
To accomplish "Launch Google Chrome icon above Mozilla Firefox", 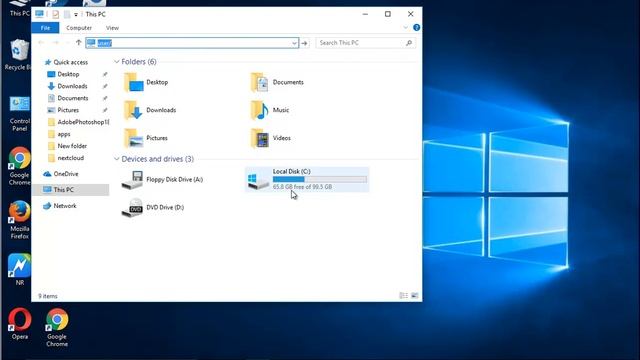I will pos(19,166).
